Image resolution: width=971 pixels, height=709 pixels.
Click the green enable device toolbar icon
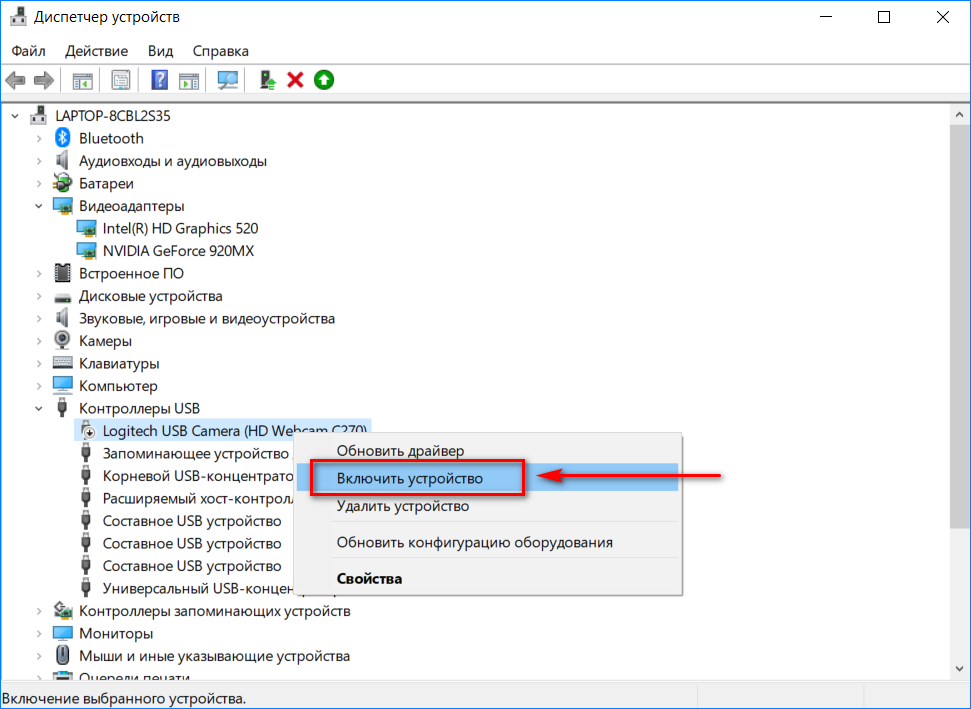click(323, 80)
